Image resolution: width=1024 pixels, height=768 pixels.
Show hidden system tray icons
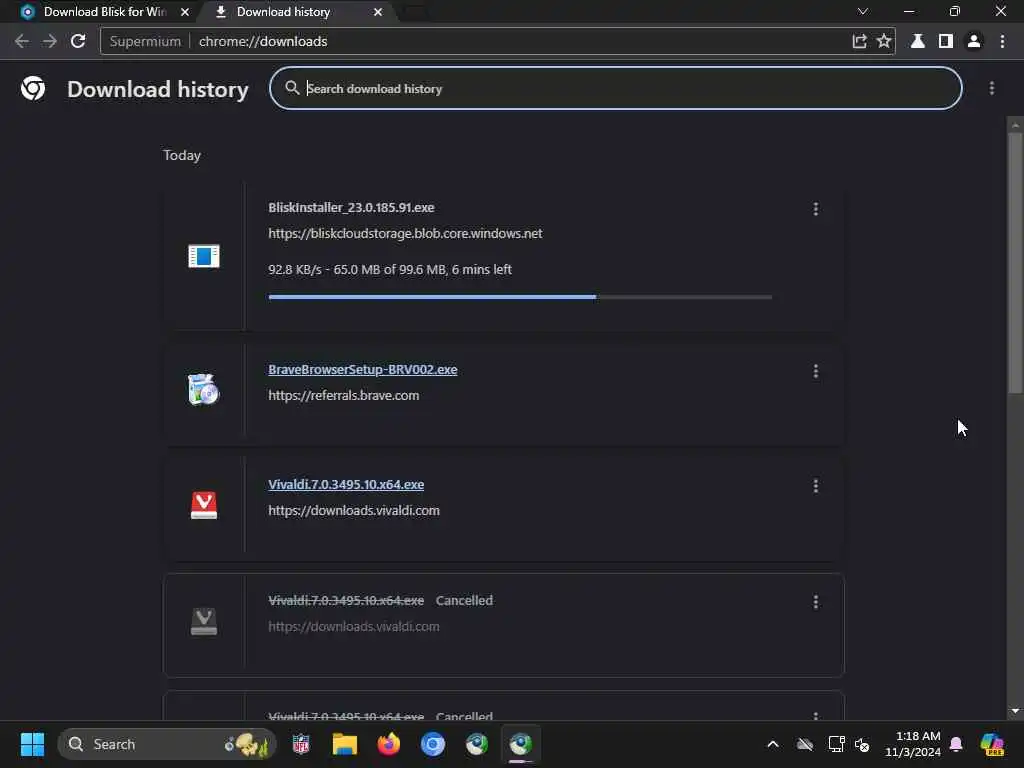pyautogui.click(x=773, y=744)
